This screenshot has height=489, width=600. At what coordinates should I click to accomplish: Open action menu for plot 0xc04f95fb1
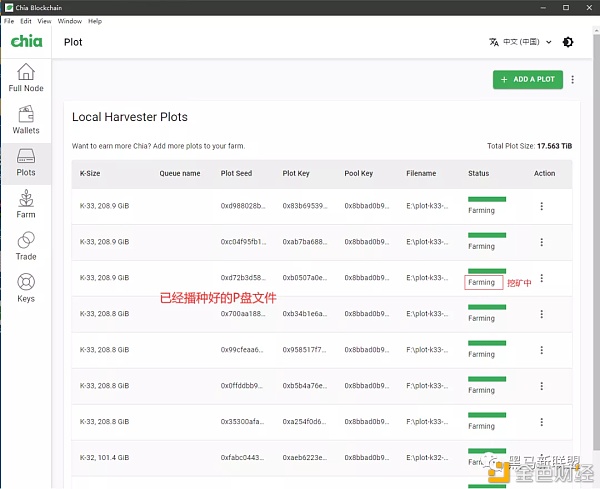pos(541,242)
